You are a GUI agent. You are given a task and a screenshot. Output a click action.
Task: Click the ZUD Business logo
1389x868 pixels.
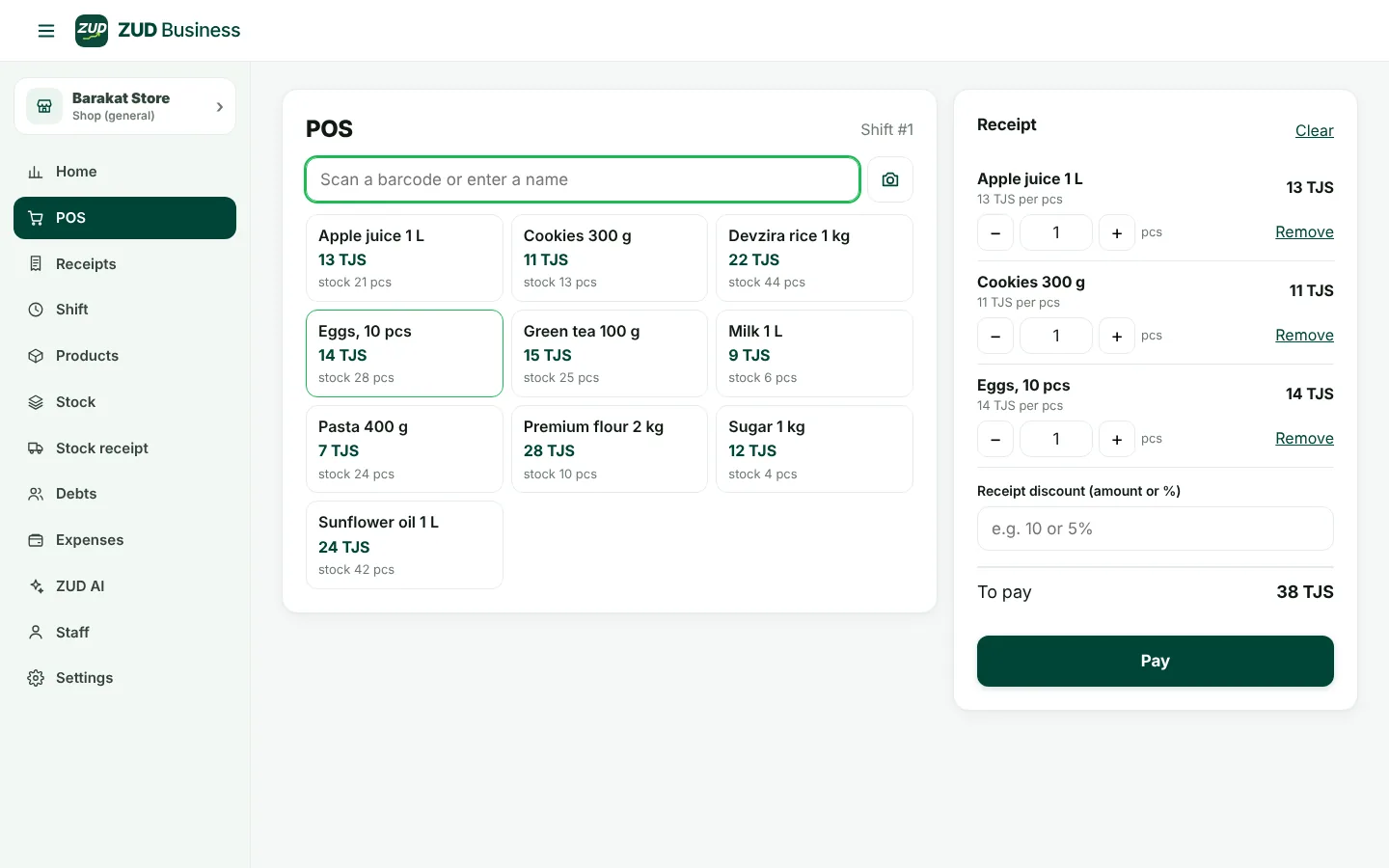(158, 31)
